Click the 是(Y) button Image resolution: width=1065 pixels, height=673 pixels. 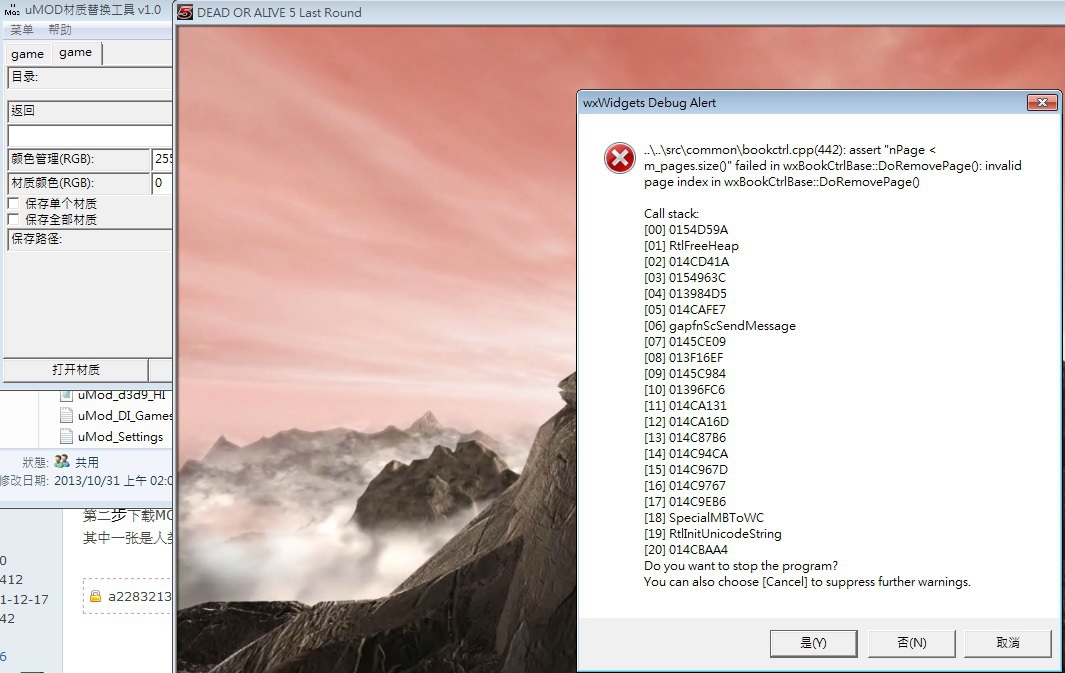click(813, 642)
